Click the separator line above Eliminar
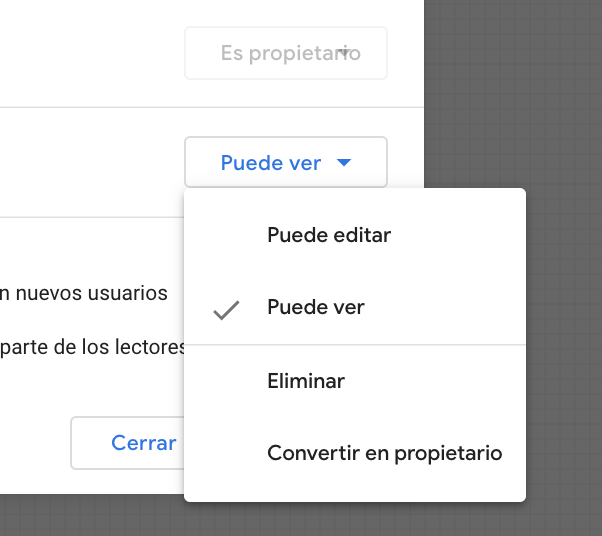 (x=355, y=345)
